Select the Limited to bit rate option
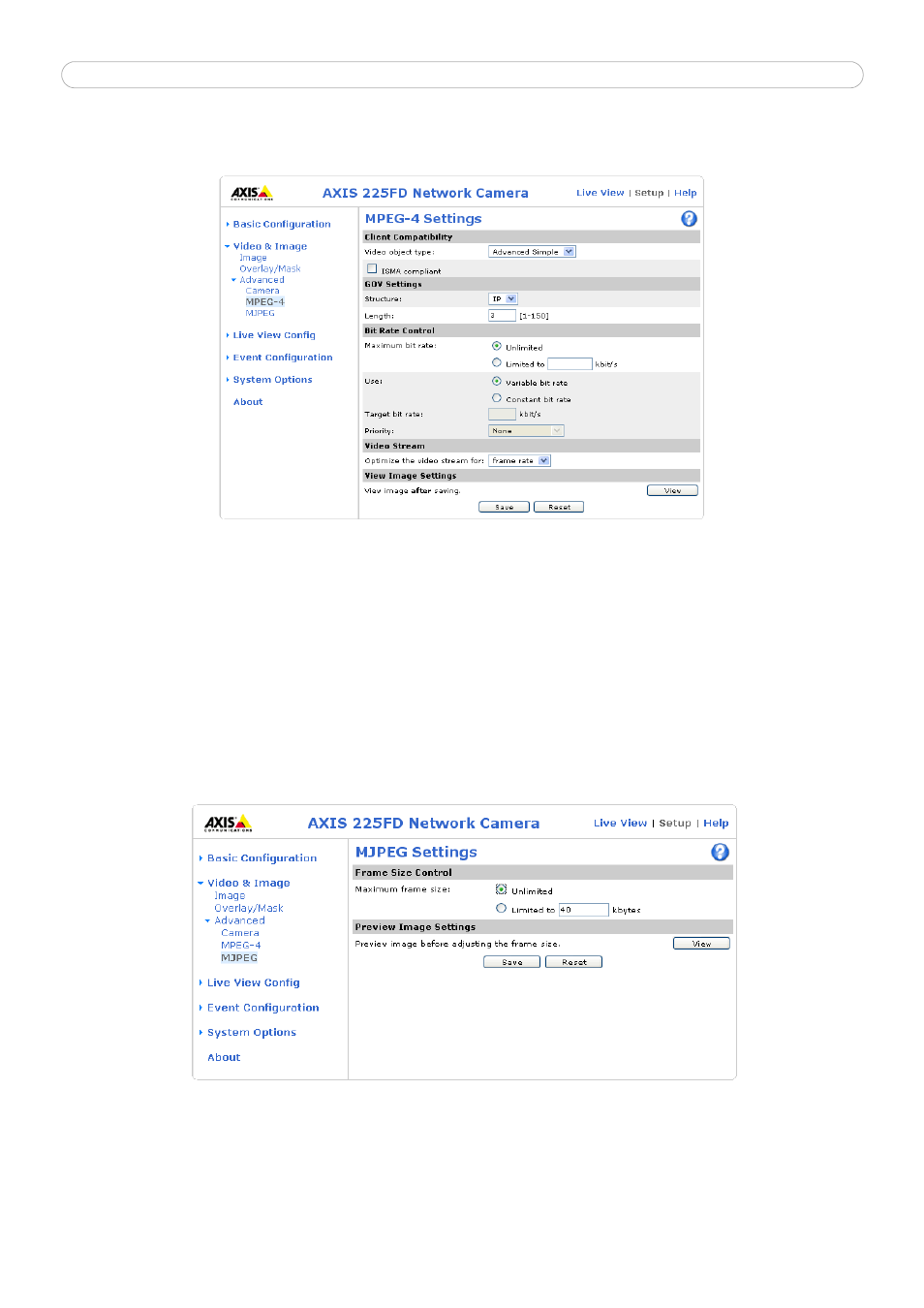 coord(497,363)
